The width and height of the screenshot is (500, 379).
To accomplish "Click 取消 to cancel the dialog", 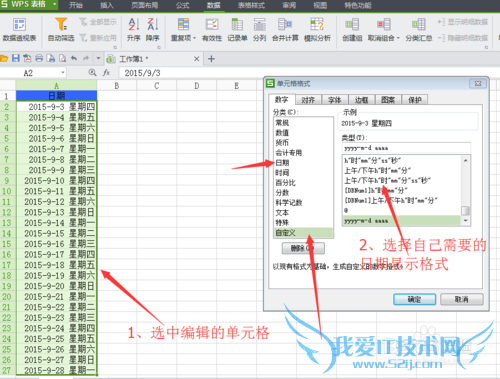I will coord(462,299).
